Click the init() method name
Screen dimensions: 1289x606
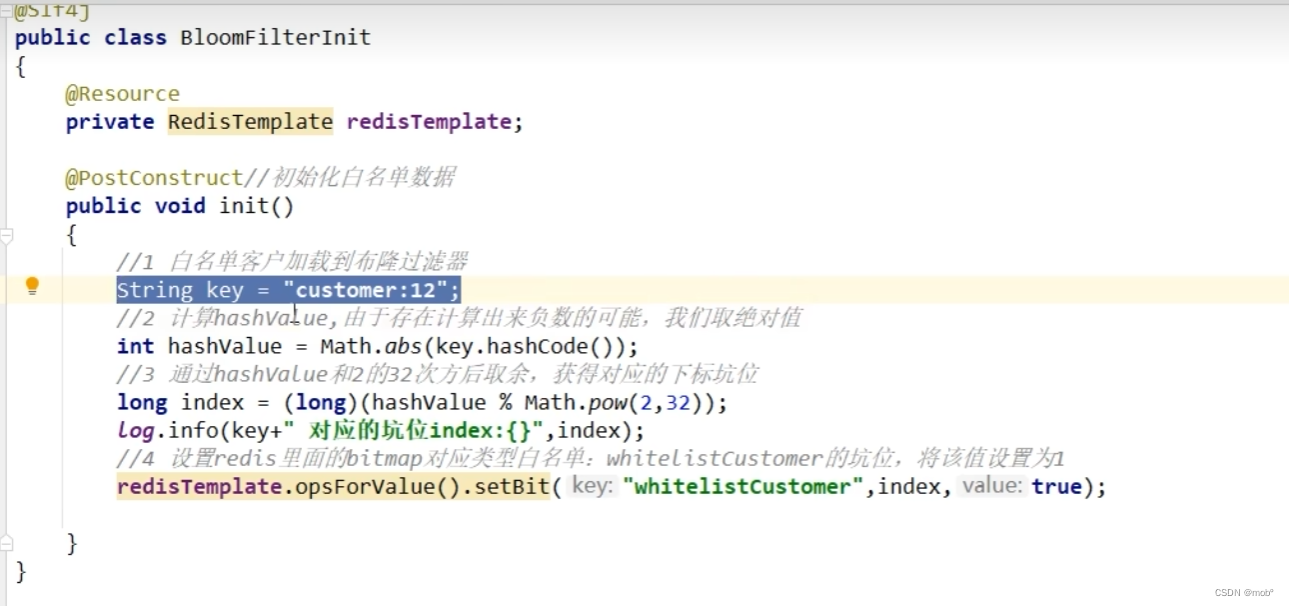coord(256,206)
